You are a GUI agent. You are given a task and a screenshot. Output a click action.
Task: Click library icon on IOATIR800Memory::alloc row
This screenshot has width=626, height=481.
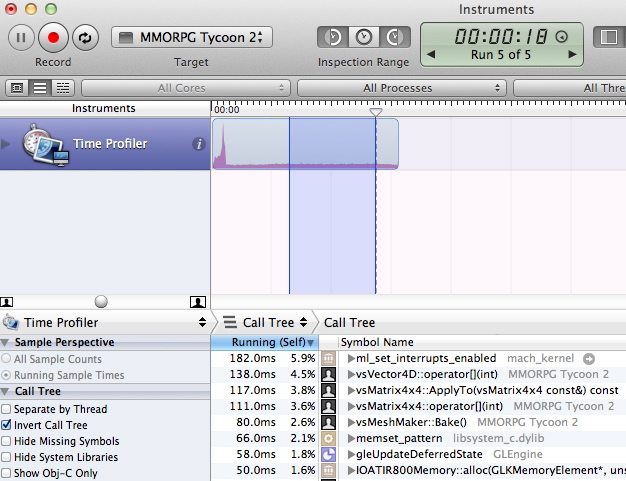pos(328,470)
